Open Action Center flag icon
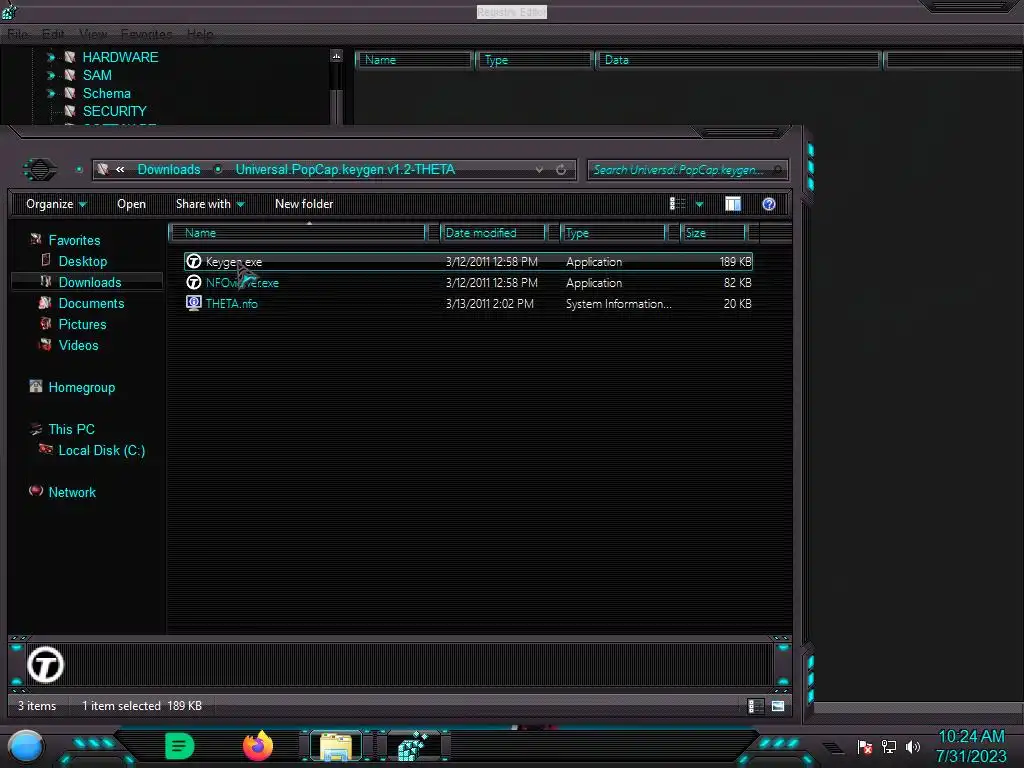Viewport: 1024px width, 768px height. 865,747
